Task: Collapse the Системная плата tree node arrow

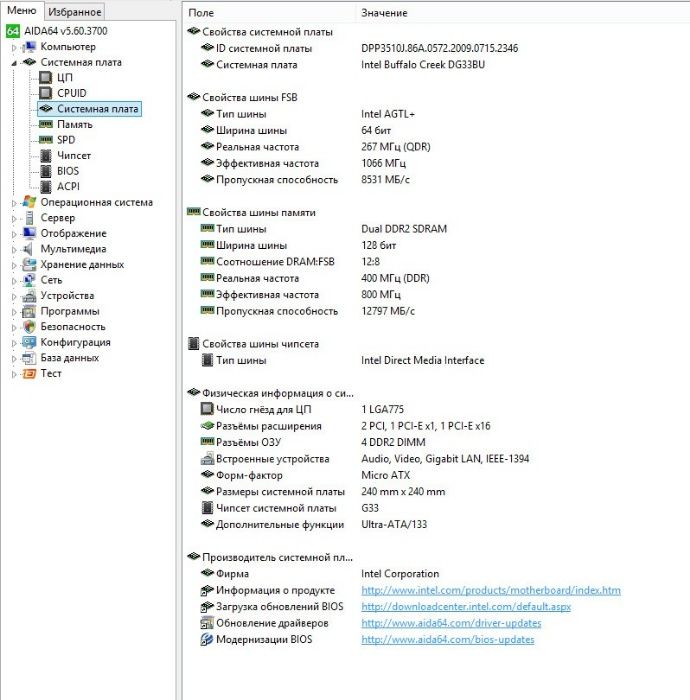Action: [x=14, y=63]
